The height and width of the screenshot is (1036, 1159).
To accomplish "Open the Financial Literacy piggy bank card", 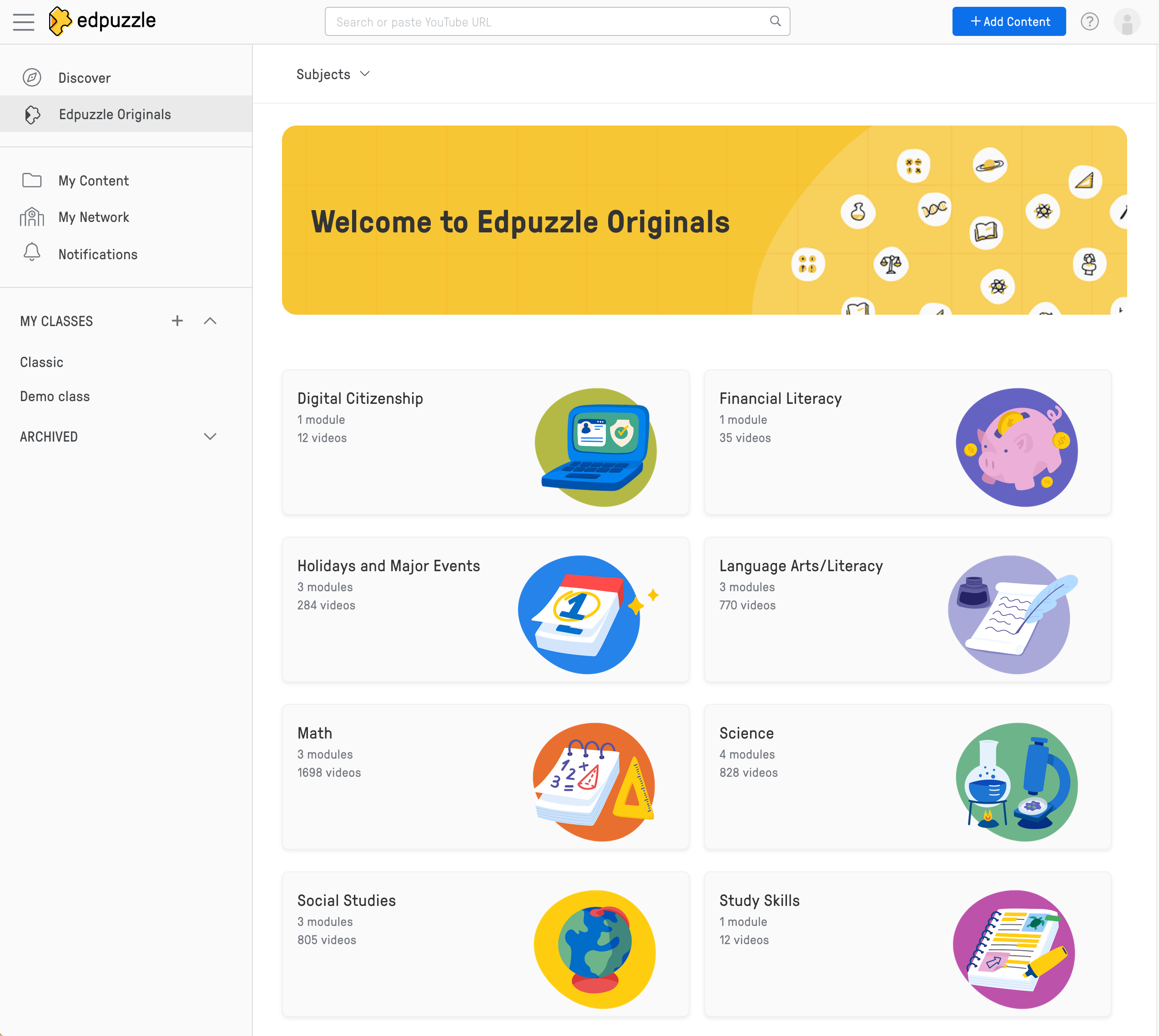I will click(907, 442).
